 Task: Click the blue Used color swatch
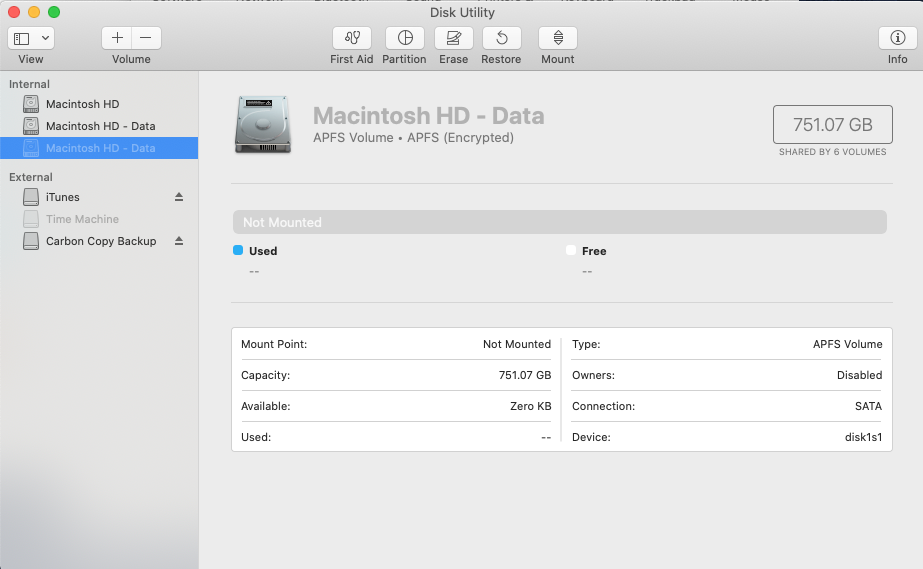[238, 250]
